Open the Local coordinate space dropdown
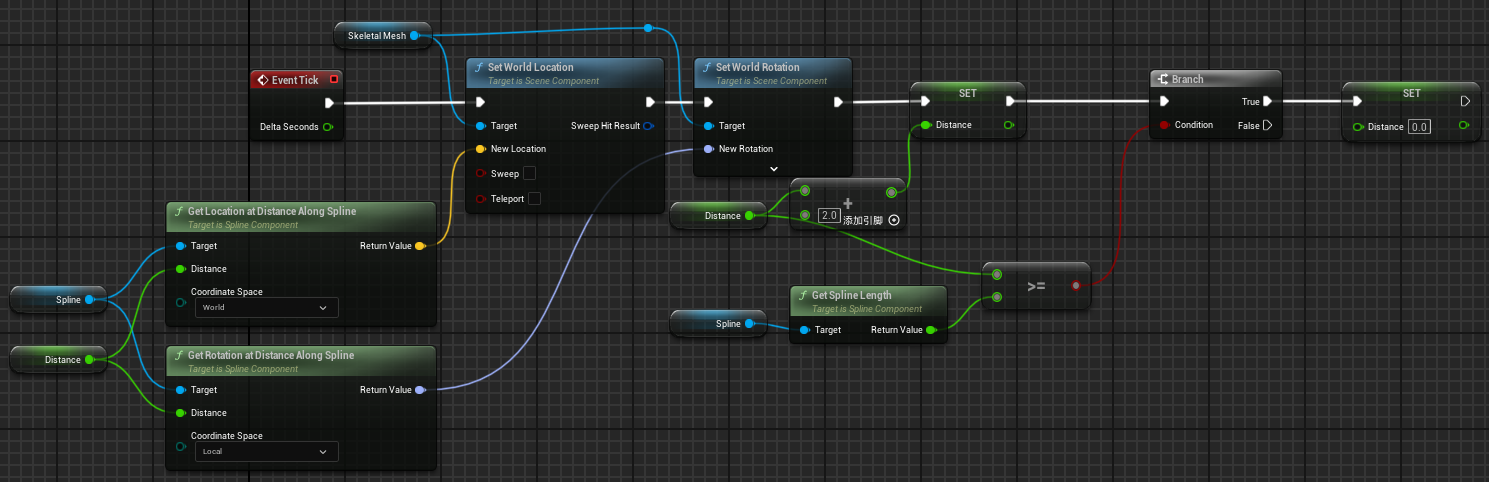Screen dimensions: 1489x482 [x=266, y=452]
